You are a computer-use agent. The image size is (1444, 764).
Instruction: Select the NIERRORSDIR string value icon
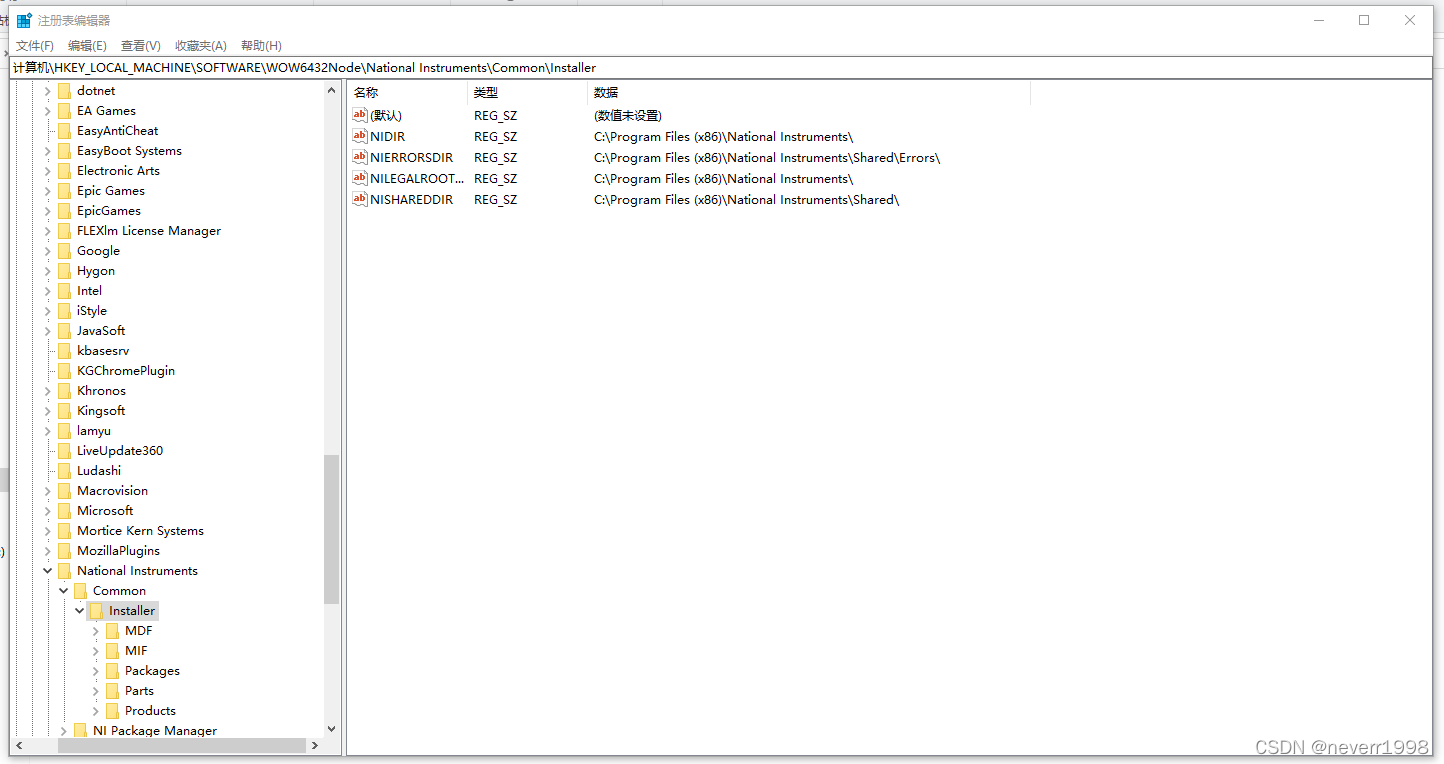point(360,157)
